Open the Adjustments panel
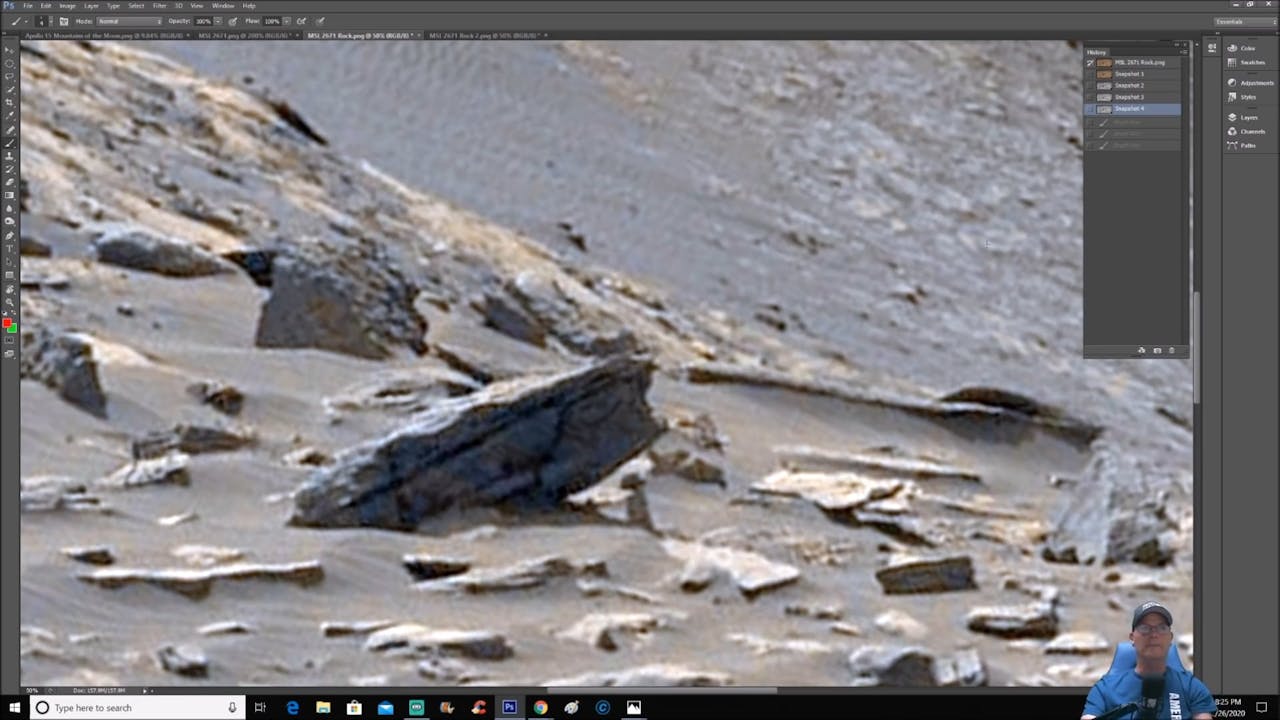 pos(1255,83)
